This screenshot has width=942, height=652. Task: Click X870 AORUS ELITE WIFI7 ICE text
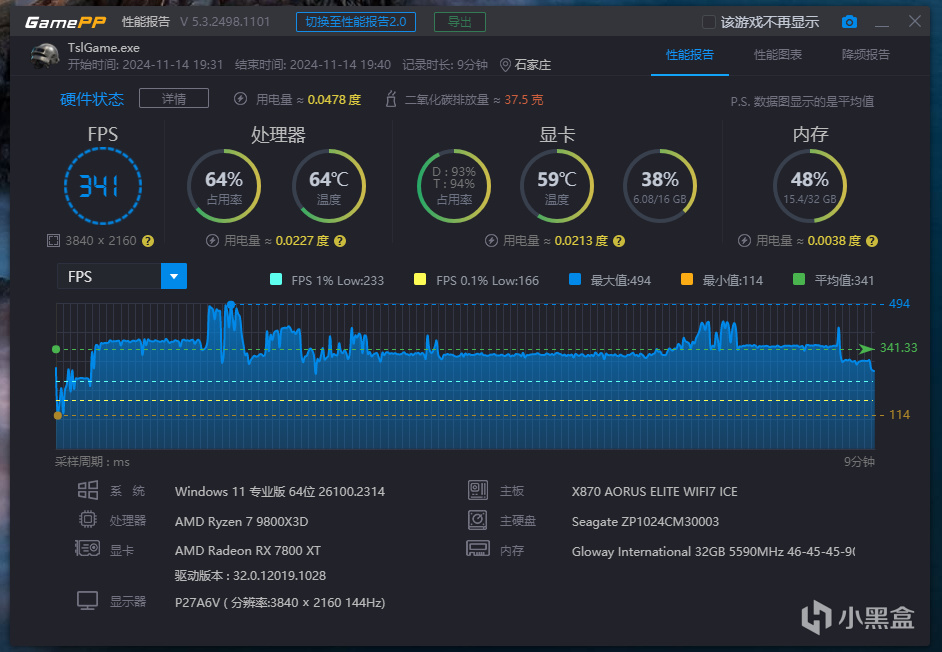tap(654, 492)
